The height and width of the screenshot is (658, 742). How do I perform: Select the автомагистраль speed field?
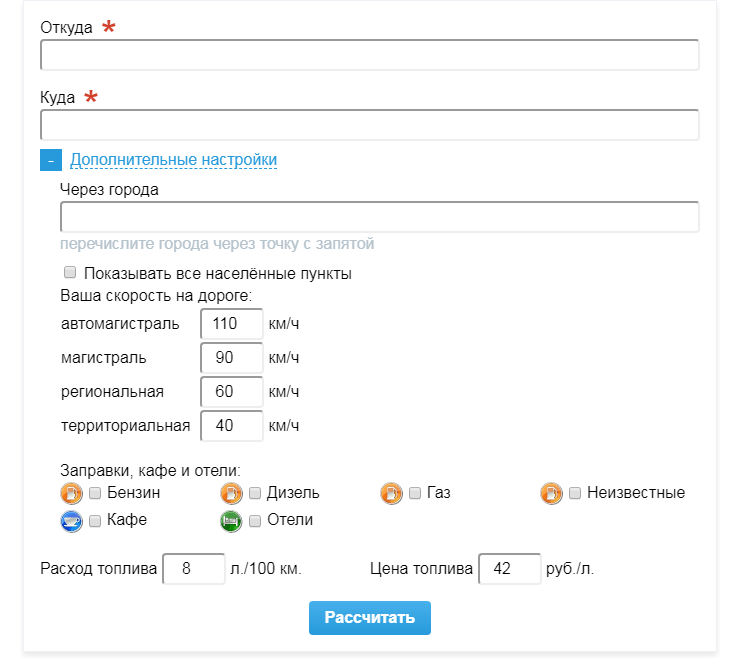pos(231,324)
